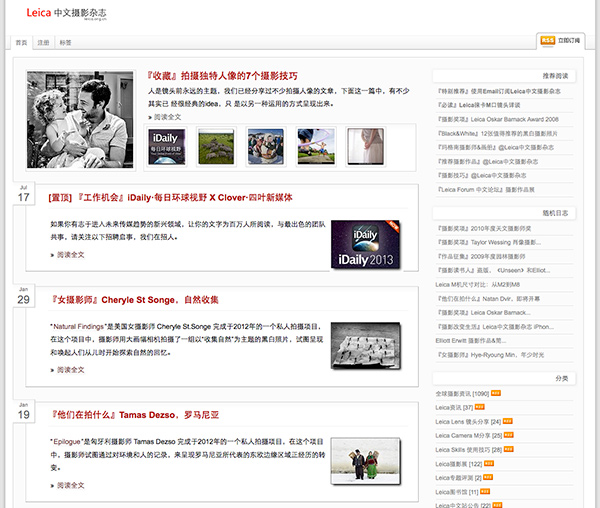
Task: Open the RSS feed for 全球摄影资讯 category
Action: pyautogui.click(x=495, y=394)
